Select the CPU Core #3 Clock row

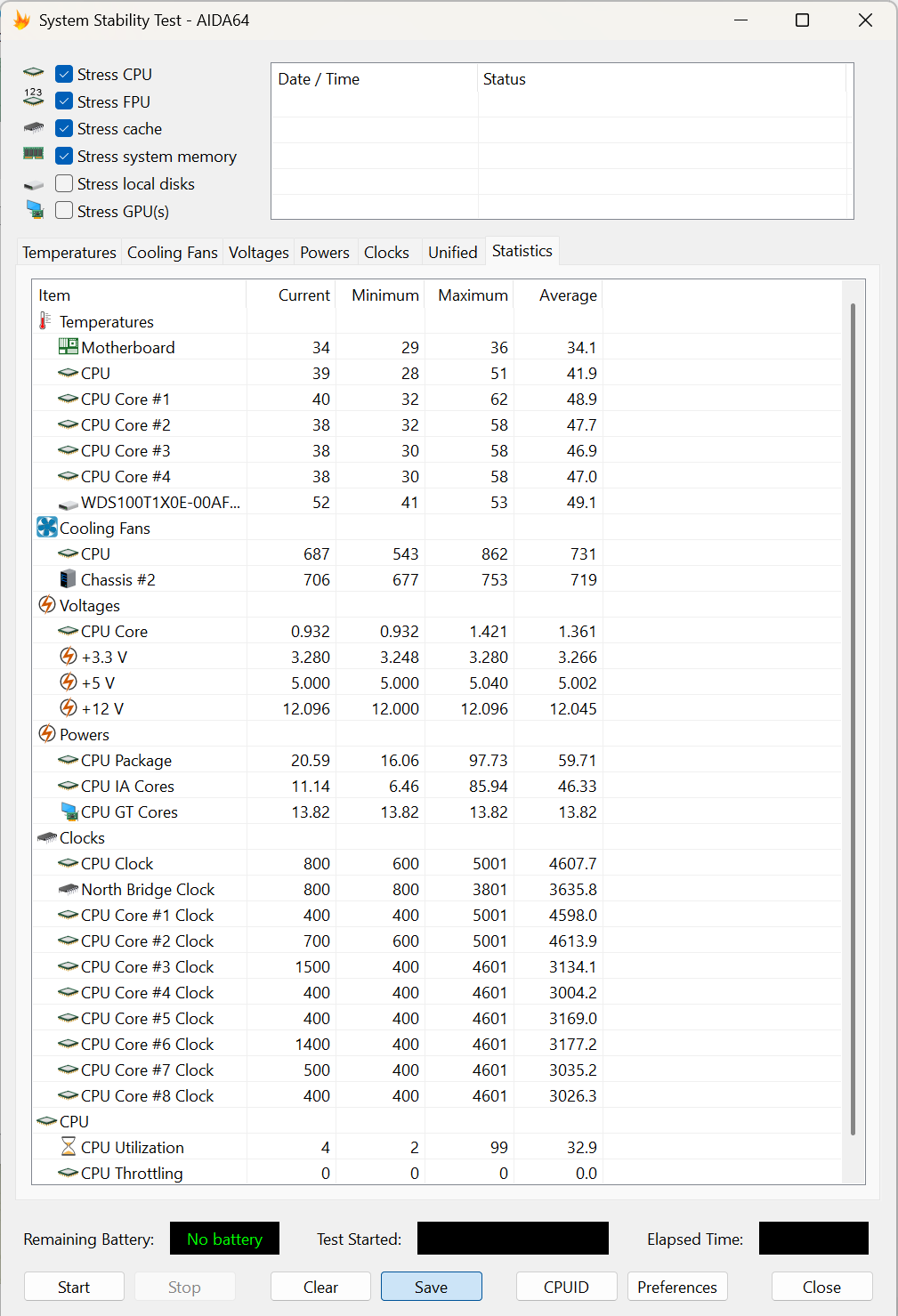point(436,966)
